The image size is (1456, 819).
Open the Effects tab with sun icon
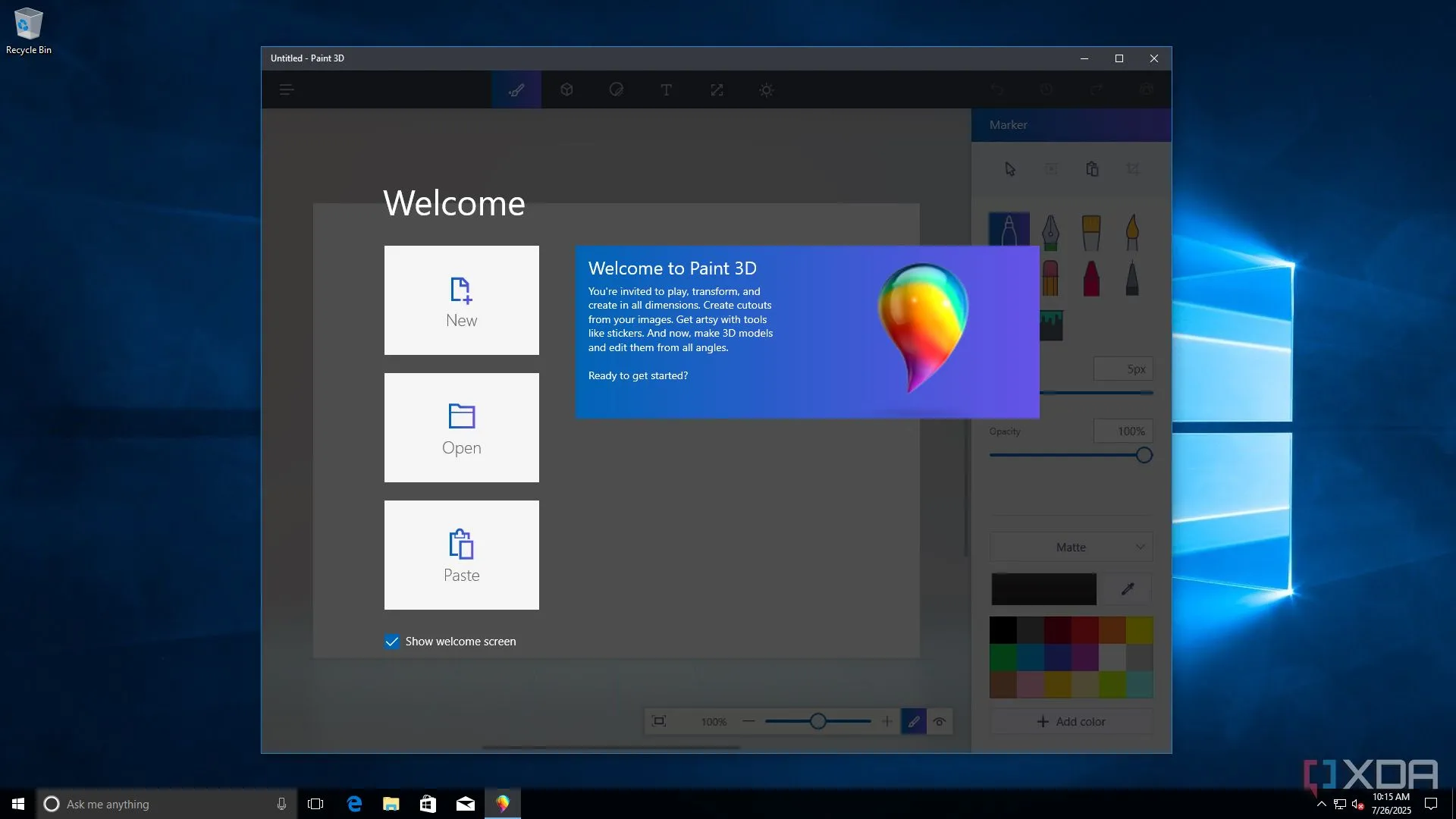pyautogui.click(x=767, y=89)
